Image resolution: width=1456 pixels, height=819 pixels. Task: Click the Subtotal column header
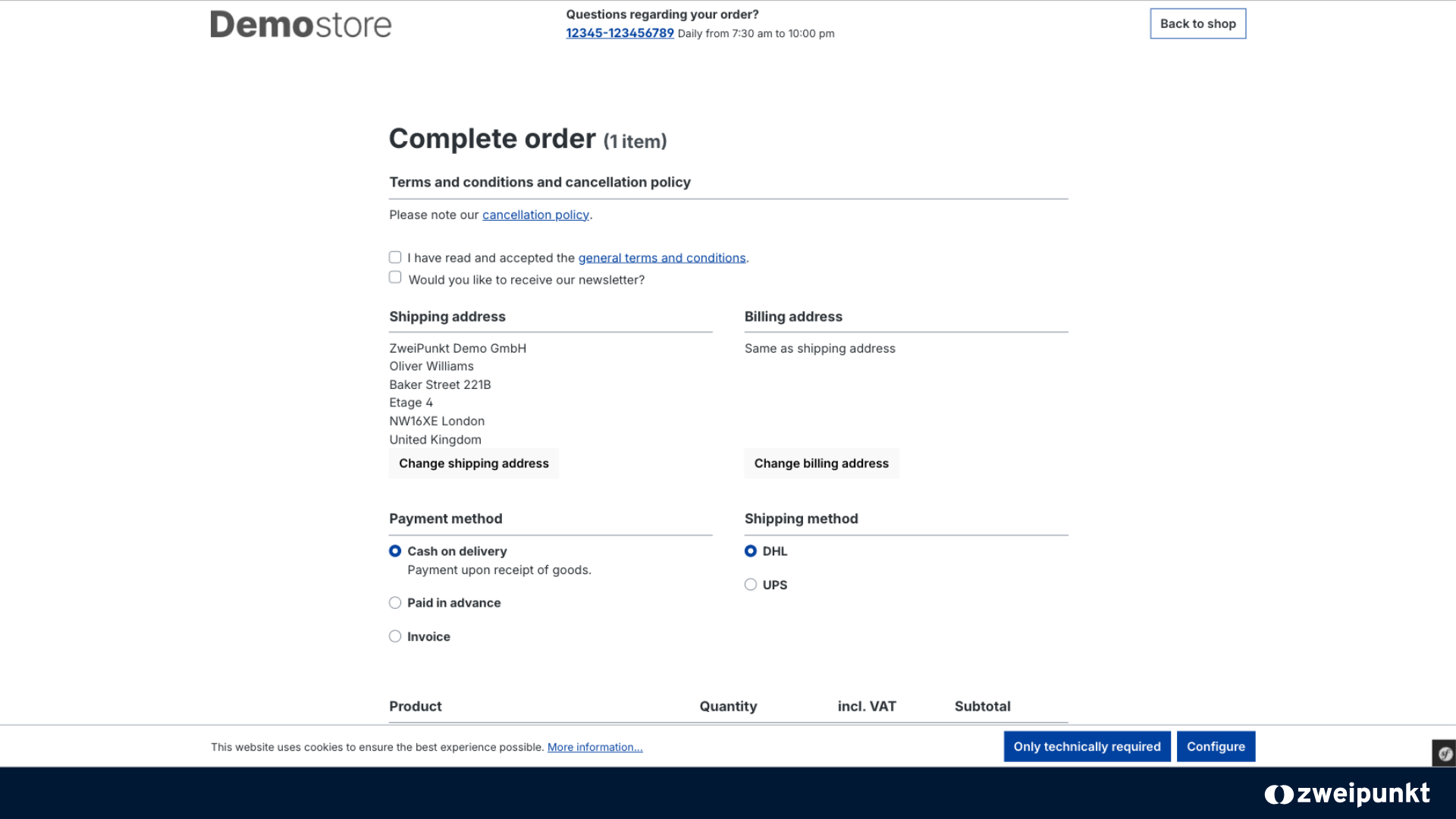click(x=982, y=707)
